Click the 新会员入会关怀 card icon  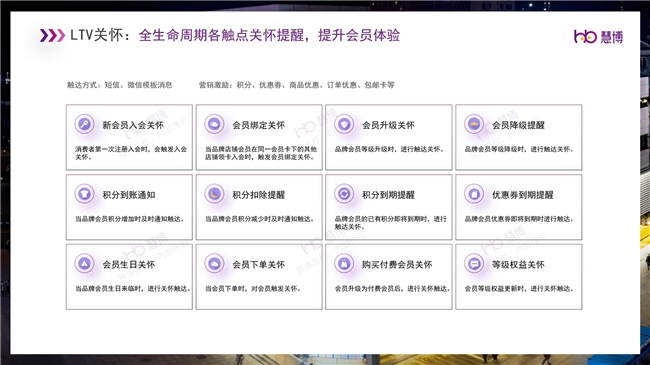coord(85,124)
